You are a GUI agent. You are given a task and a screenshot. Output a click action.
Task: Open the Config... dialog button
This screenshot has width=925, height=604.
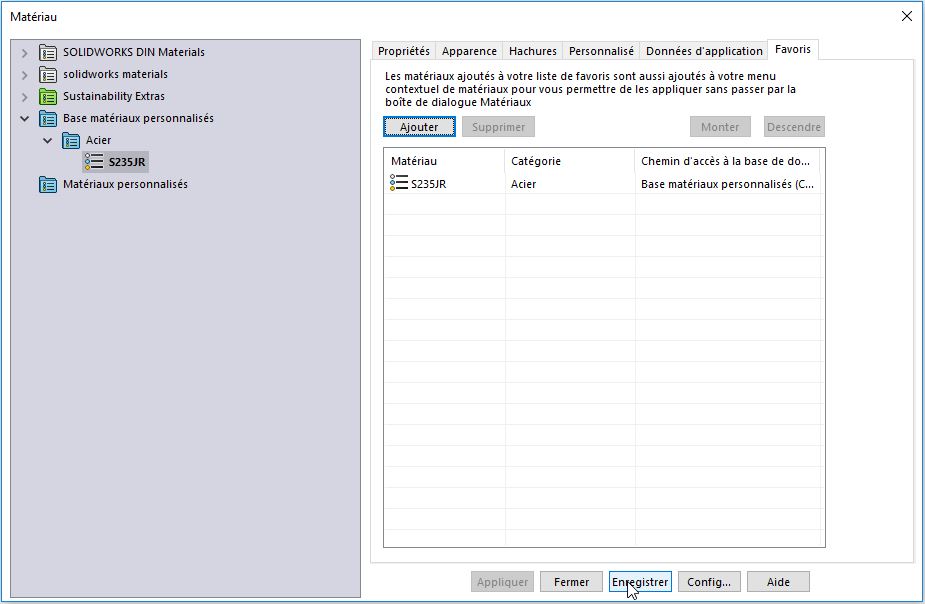709,582
